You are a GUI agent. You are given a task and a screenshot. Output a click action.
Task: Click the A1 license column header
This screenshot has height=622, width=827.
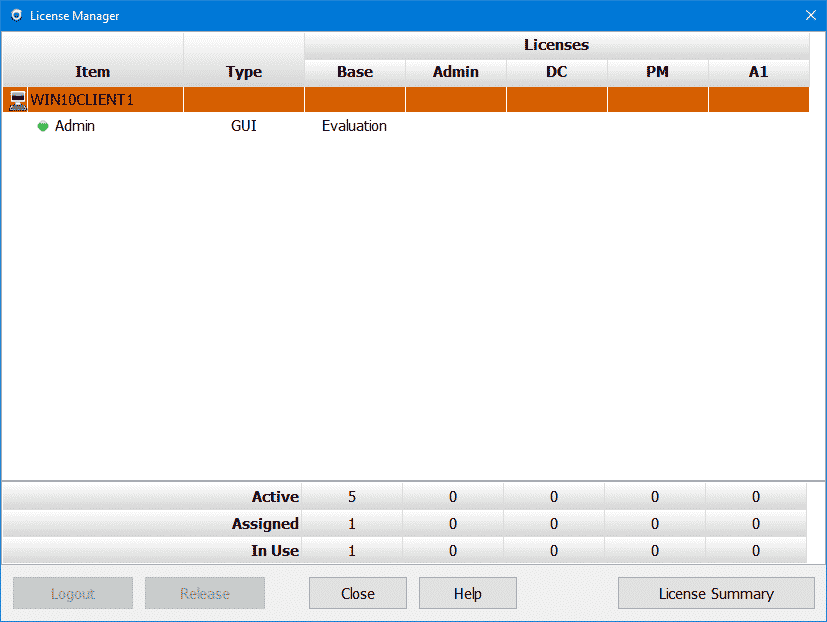tap(758, 72)
